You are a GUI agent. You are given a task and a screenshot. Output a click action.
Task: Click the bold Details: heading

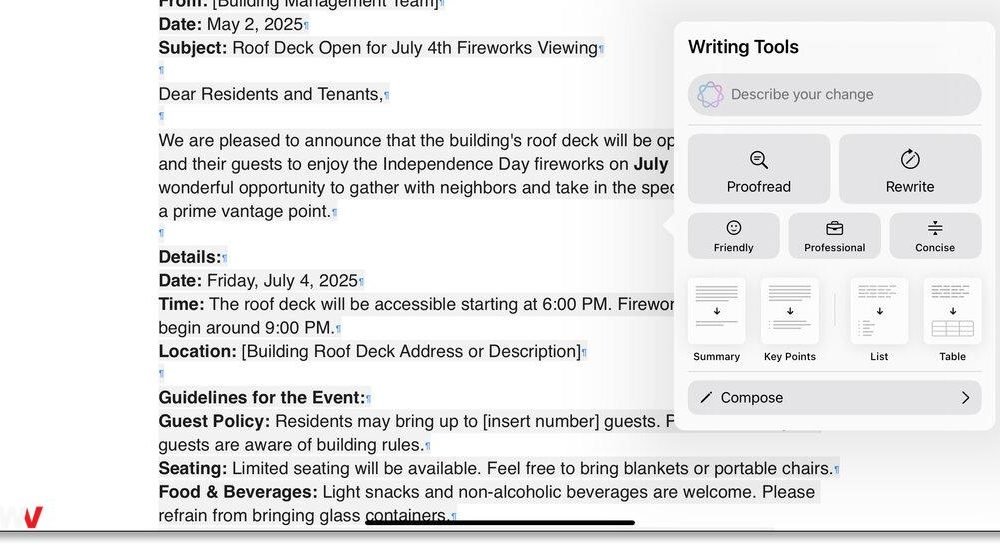coord(189,257)
